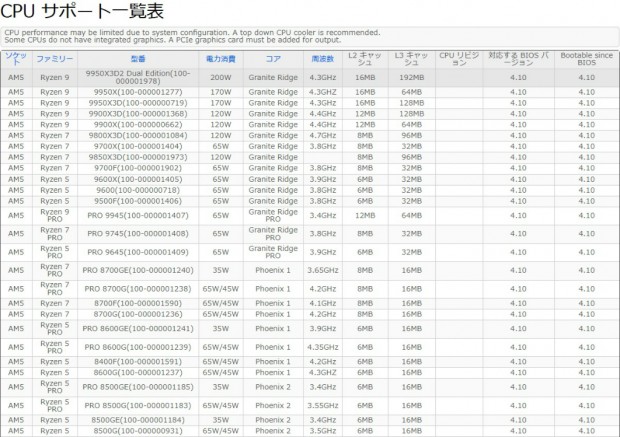Select the 8600G(100-000001237) model cell
This screenshot has width=620, height=437.
[x=138, y=373]
